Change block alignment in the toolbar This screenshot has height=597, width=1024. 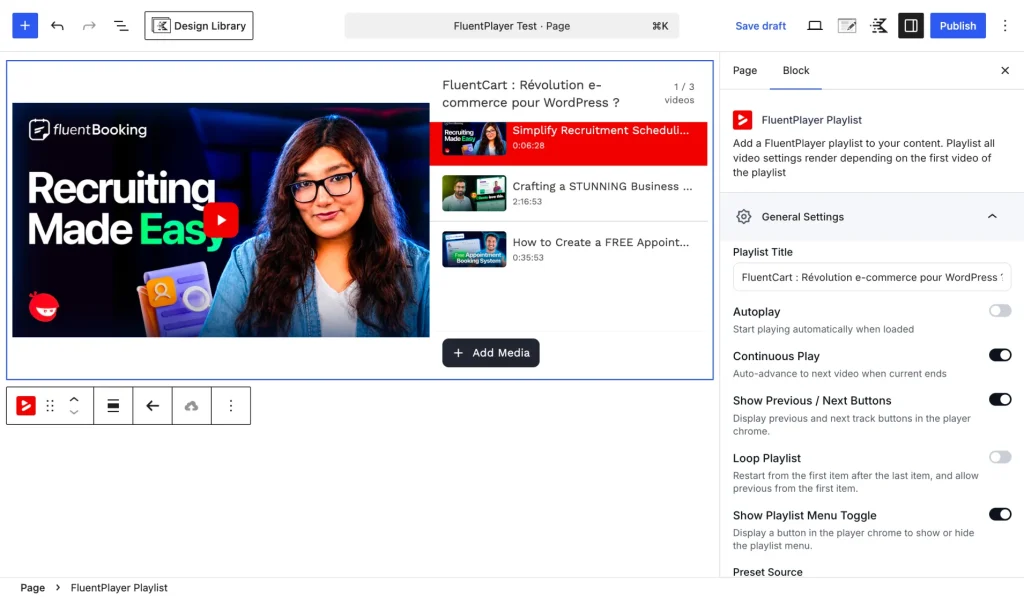[113, 406]
